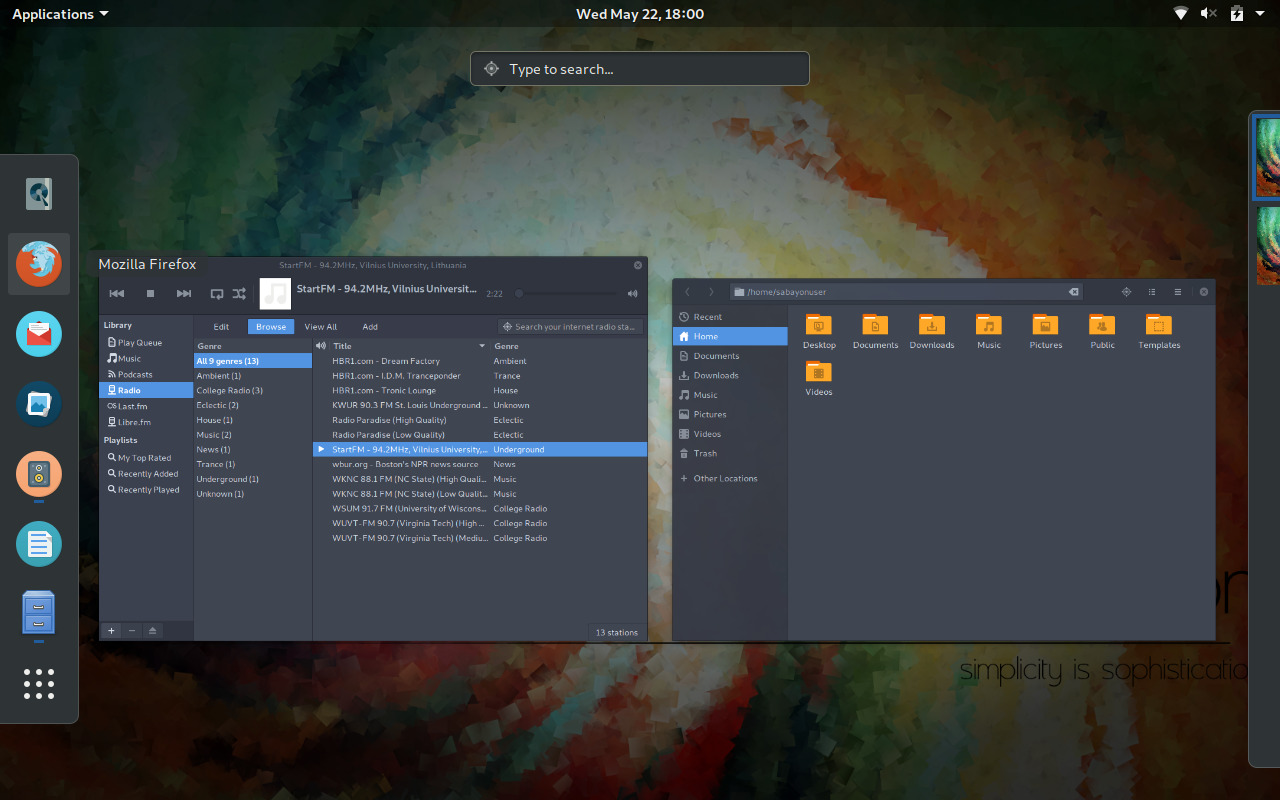Stop the current radio playback

[150, 293]
